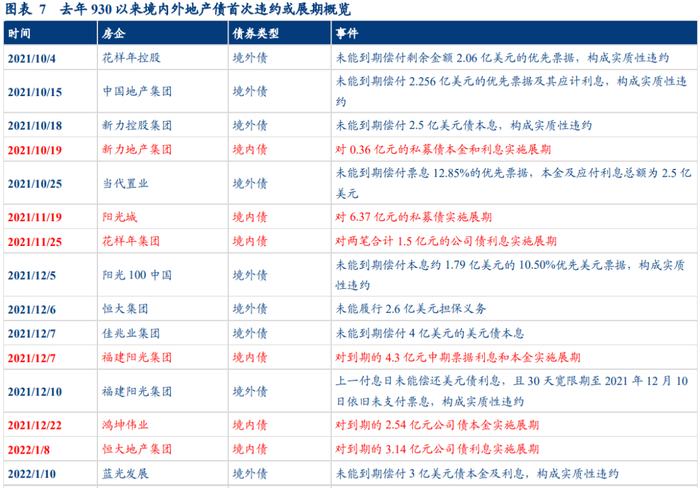The image size is (700, 488).
Task: Select the event about 2.54 亿元公司债本金
Action: tap(438, 425)
